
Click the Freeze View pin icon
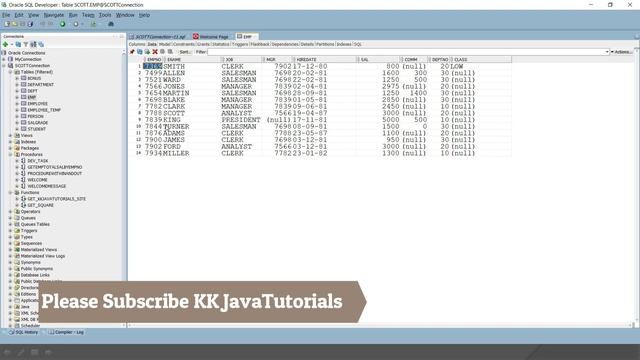point(132,52)
